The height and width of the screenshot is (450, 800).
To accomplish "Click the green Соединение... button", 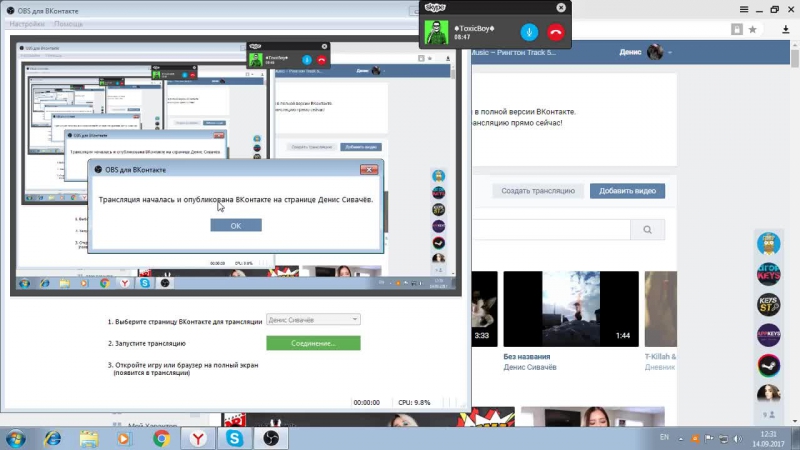I will click(x=313, y=343).
